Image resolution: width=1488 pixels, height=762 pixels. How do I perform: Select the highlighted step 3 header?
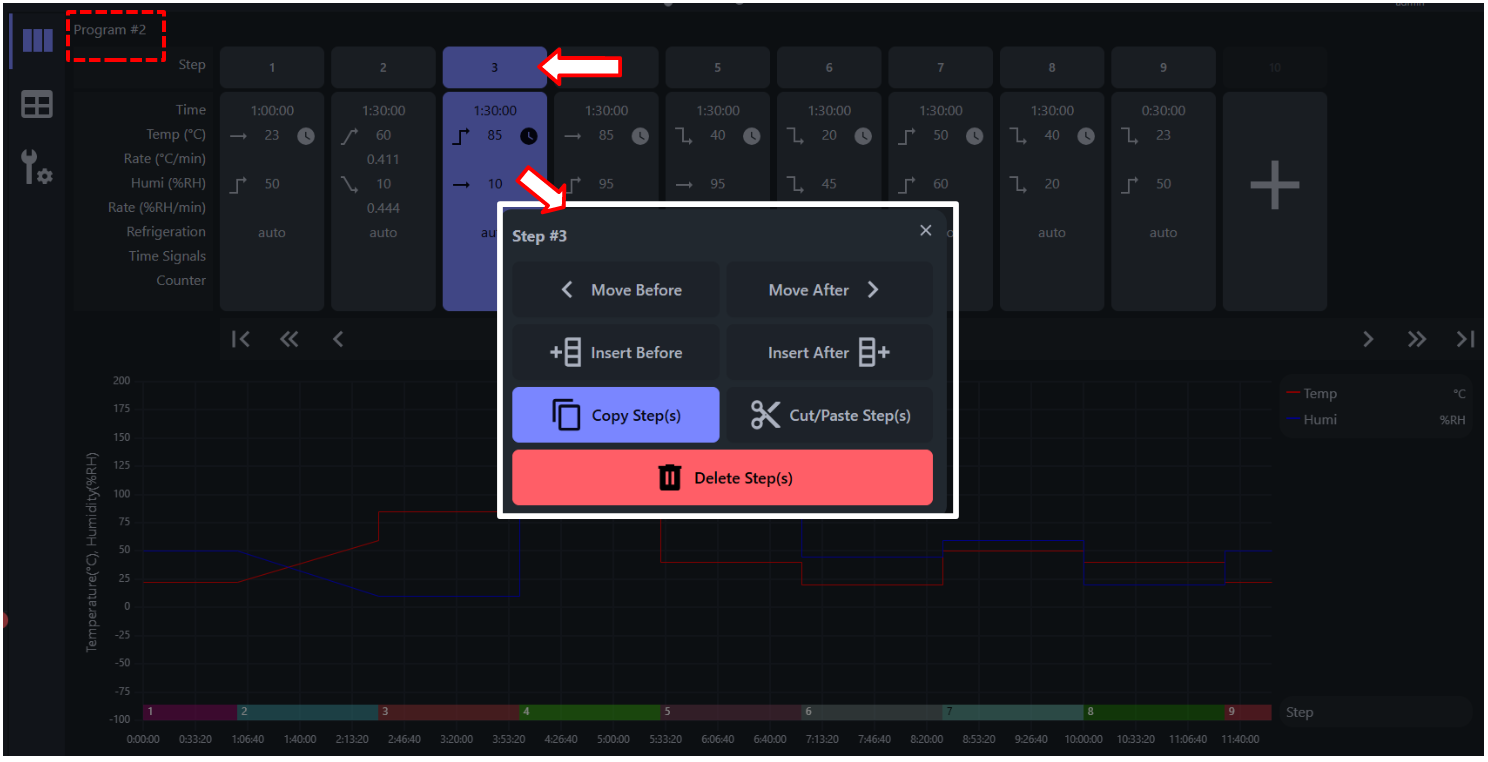tap(494, 67)
